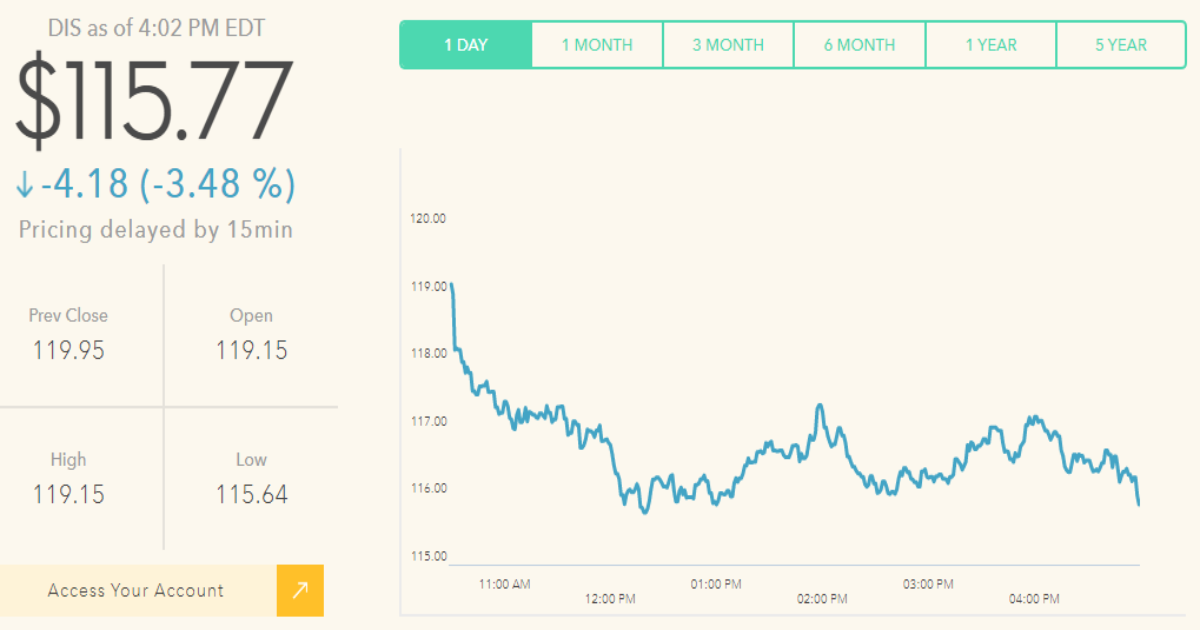Image resolution: width=1200 pixels, height=630 pixels.
Task: Click the $115.77 current price
Action: 154,101
